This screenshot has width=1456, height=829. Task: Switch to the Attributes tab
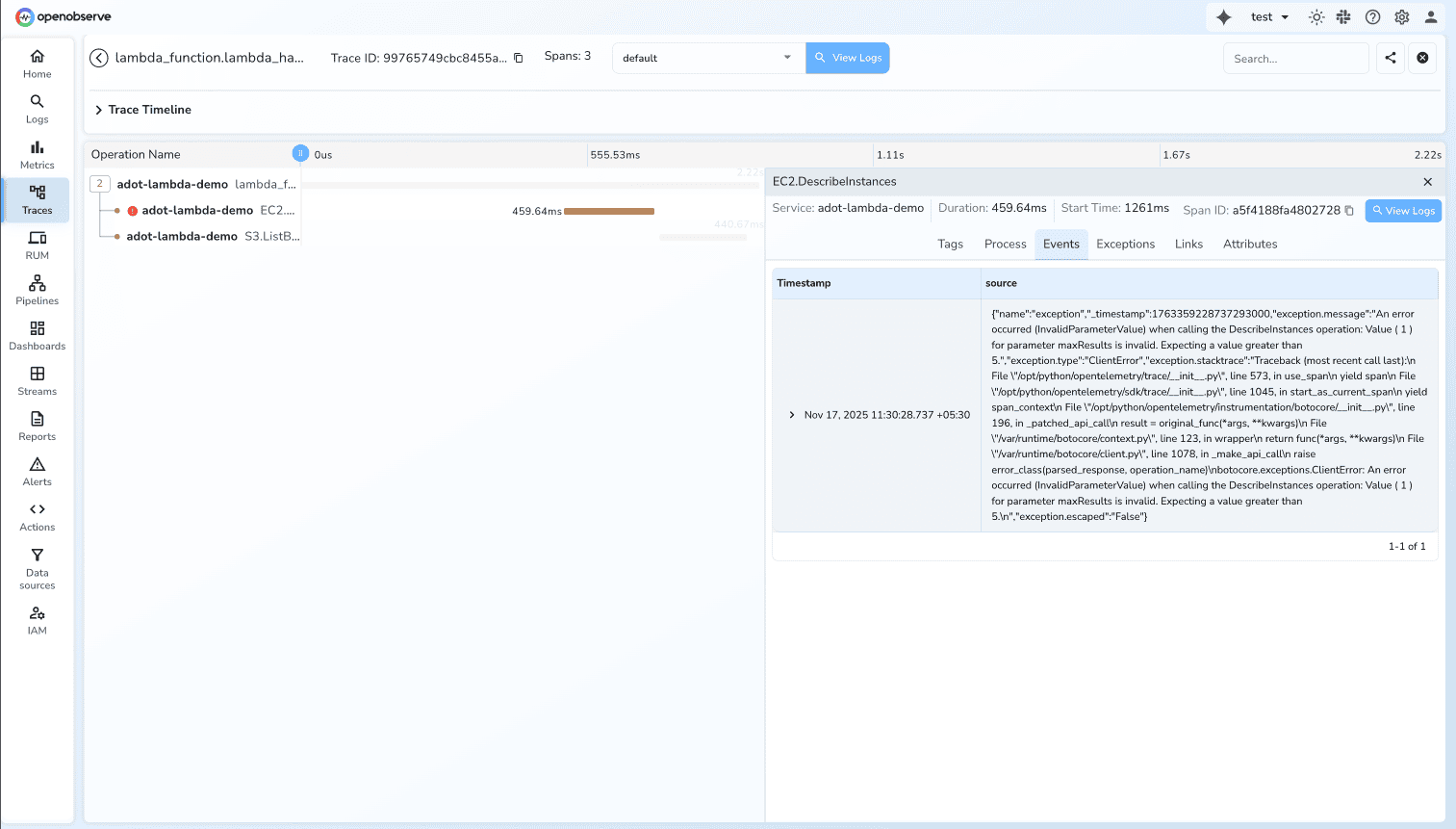click(x=1250, y=245)
